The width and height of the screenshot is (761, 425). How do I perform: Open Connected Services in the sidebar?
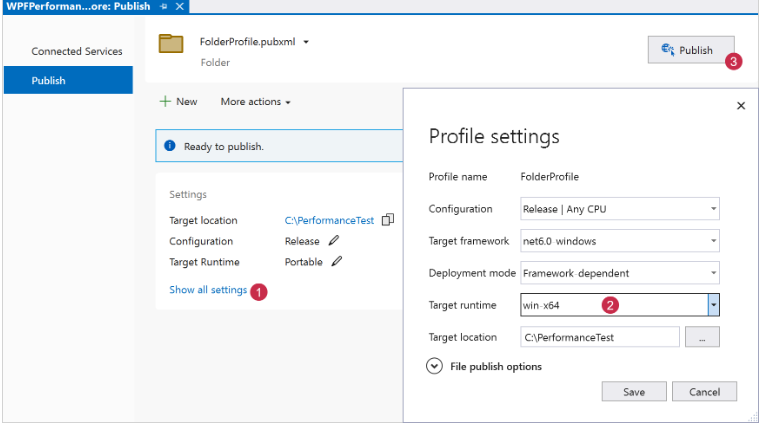[x=77, y=51]
